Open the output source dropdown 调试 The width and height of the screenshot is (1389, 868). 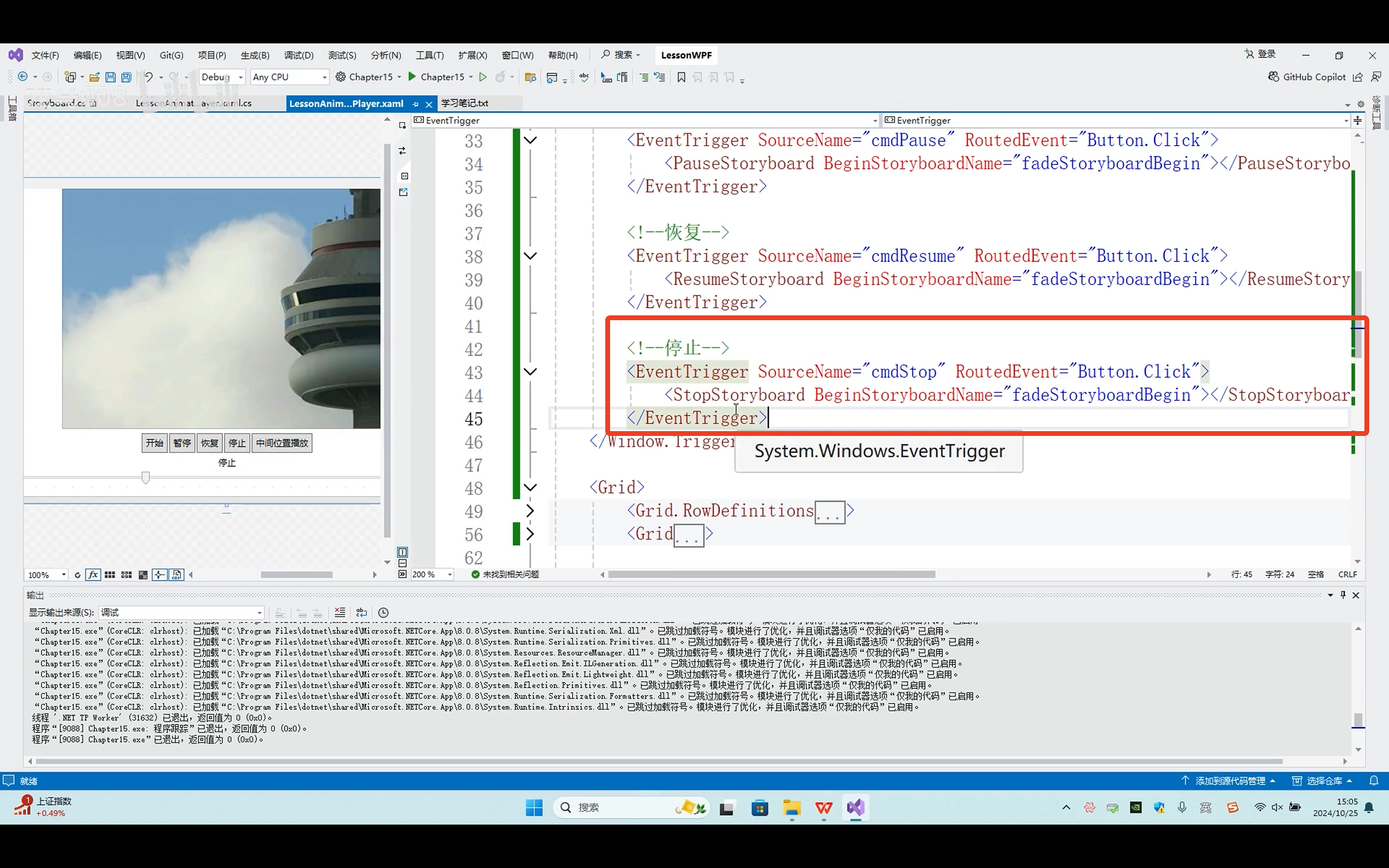(x=181, y=612)
